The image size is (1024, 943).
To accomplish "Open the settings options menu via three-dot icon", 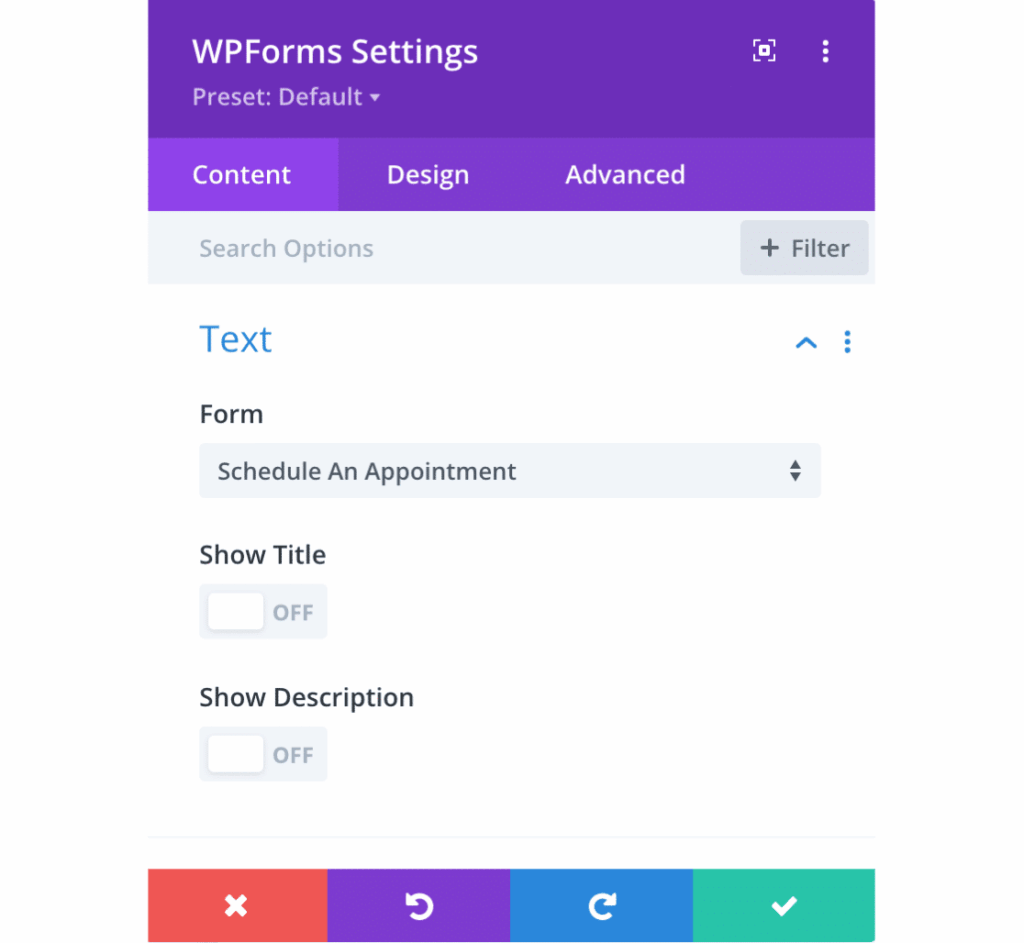I will tap(826, 50).
